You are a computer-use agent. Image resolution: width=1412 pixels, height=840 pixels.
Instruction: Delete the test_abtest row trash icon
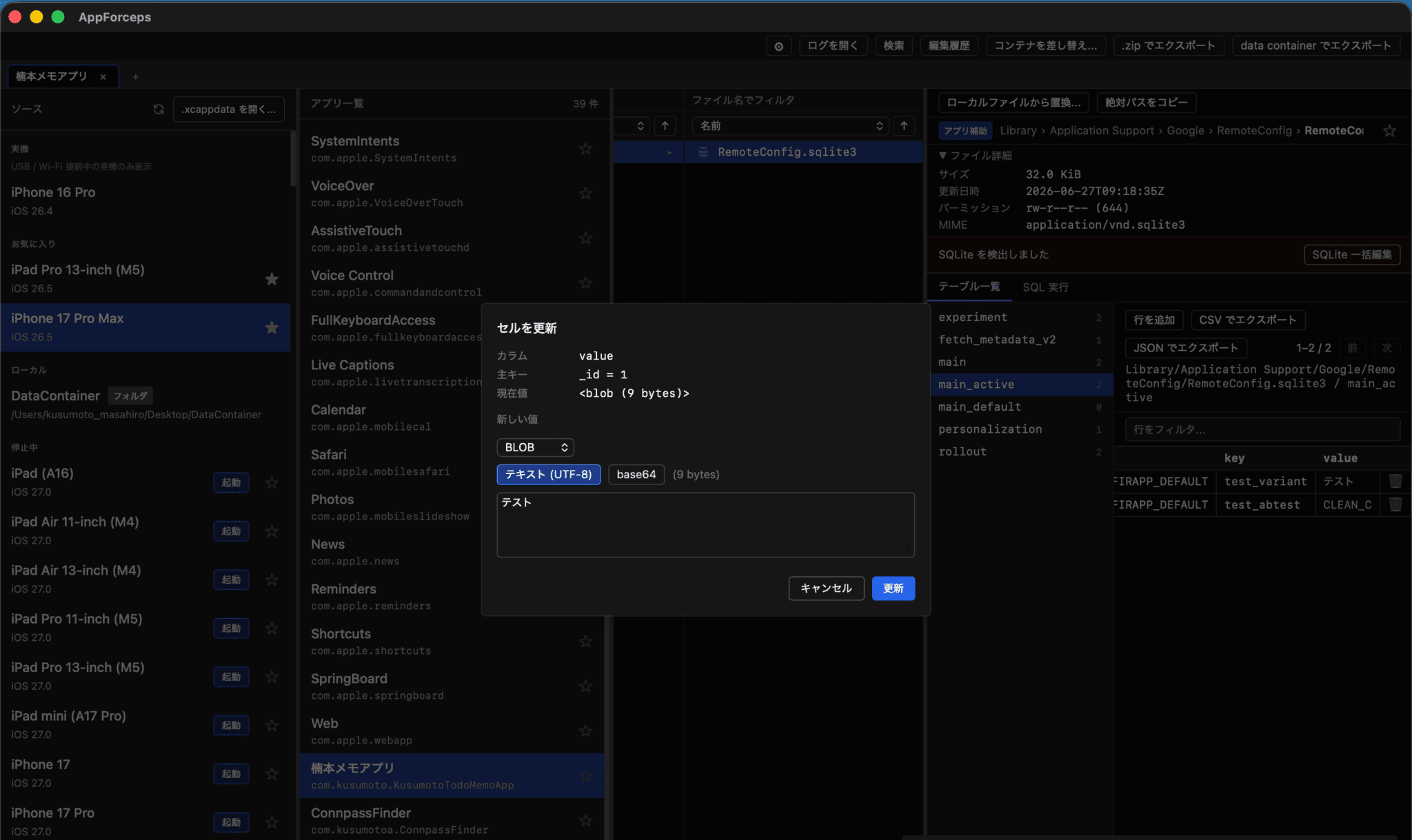click(x=1395, y=504)
